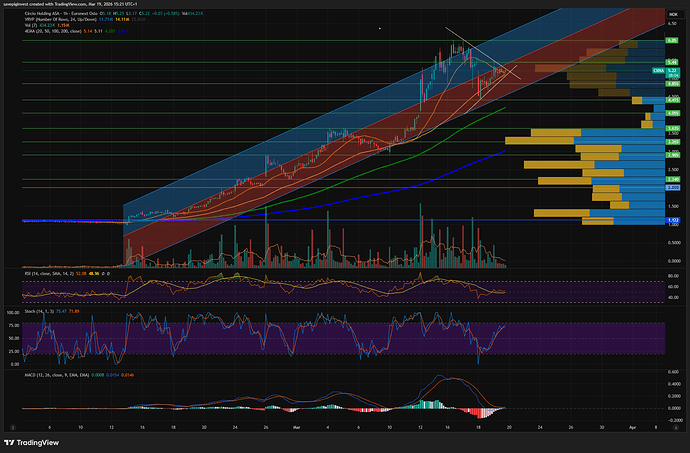Click the 6.09 green price level label
This screenshot has width=690, height=453.
[672, 40]
